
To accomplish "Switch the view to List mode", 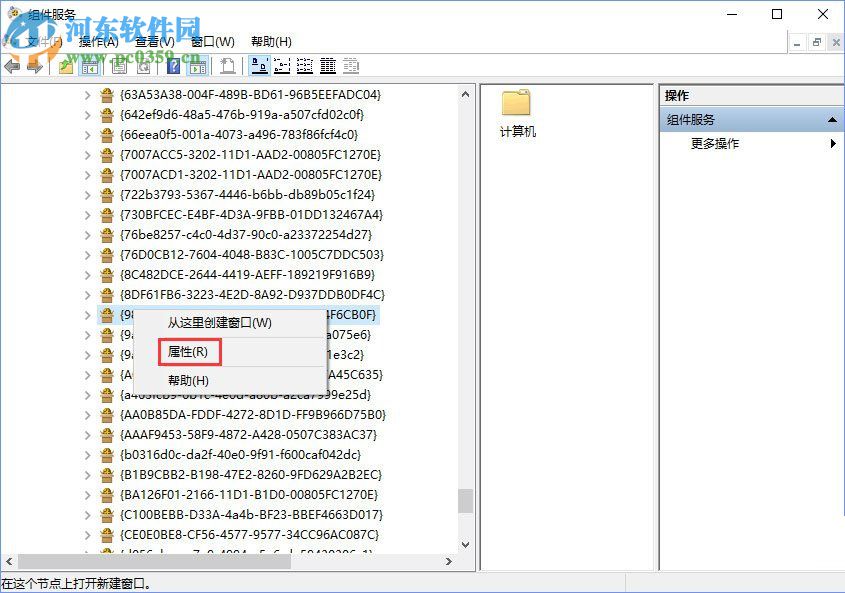I will coord(305,66).
